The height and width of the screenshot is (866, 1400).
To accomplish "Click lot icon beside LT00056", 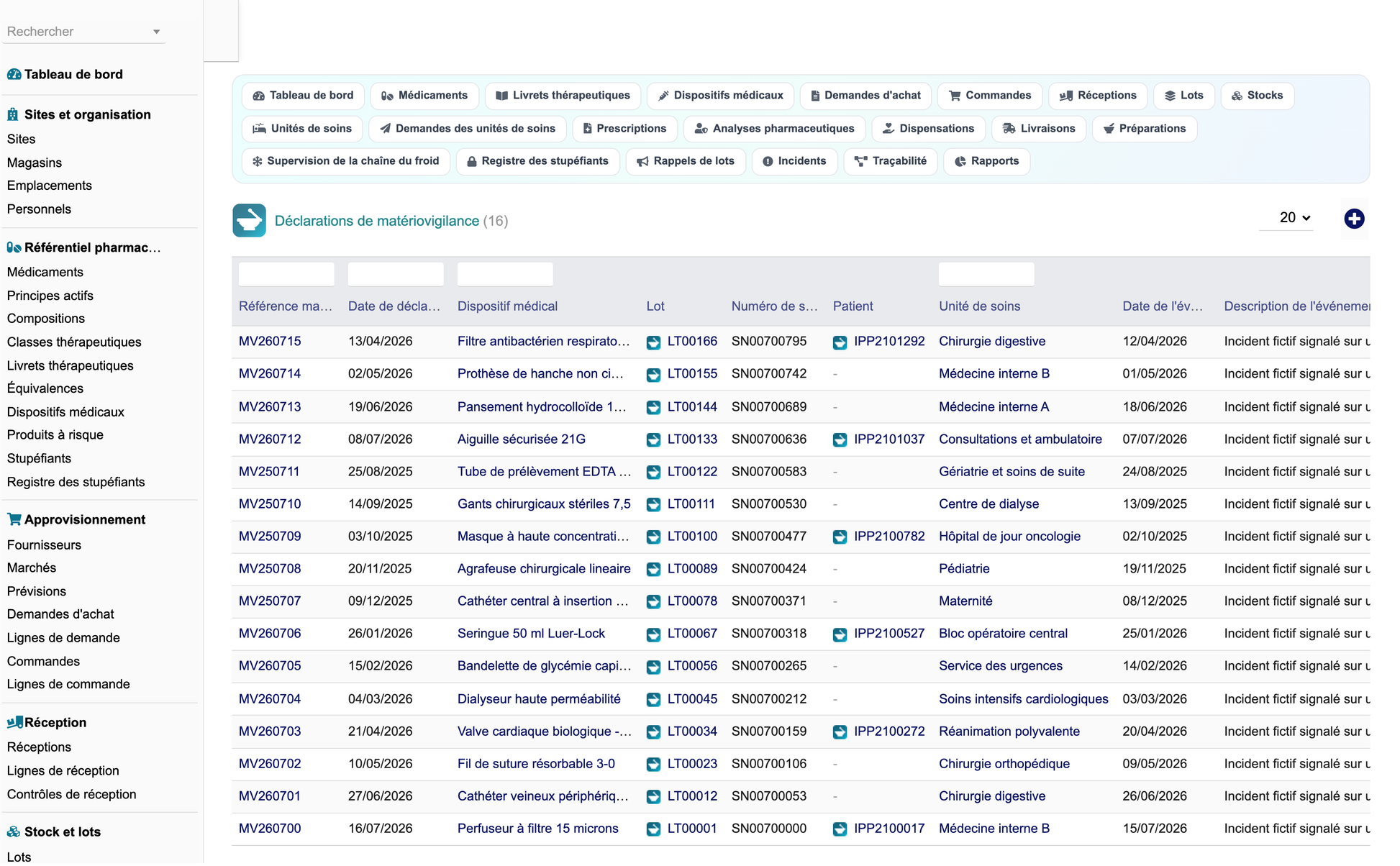I will coord(653,667).
